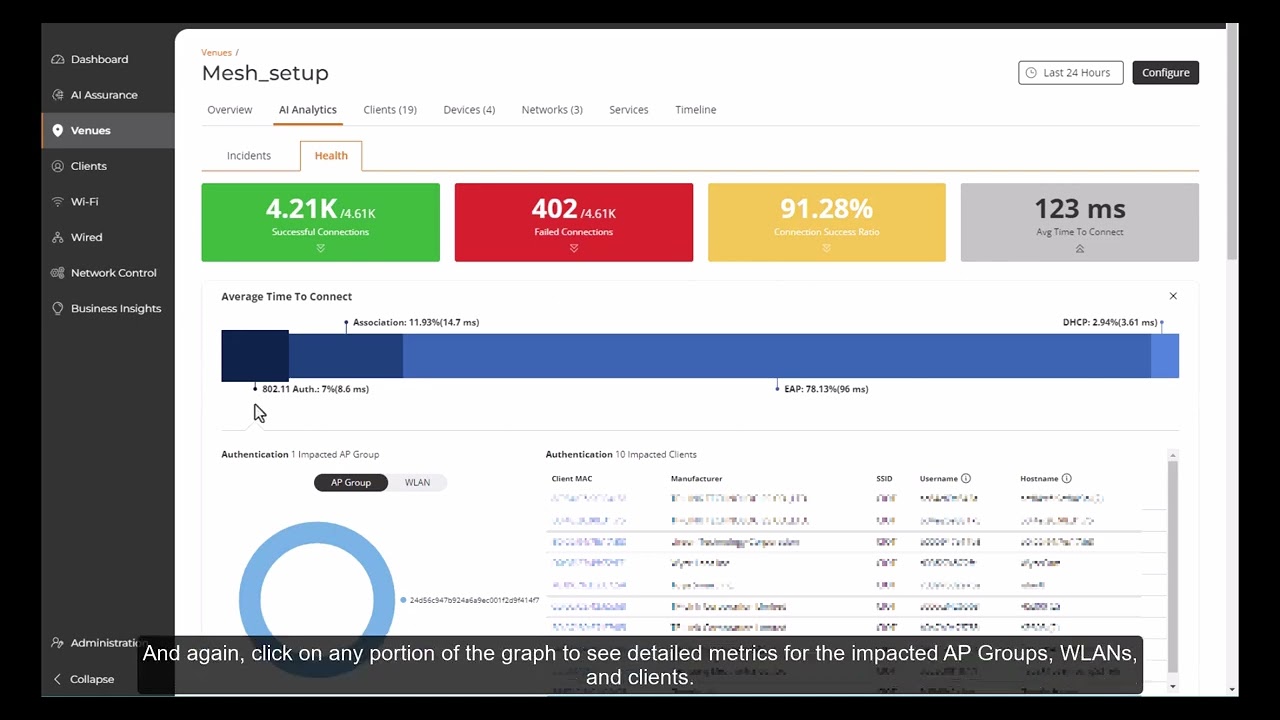Open the Network Control sidebar icon
This screenshot has height=720, width=1280.
point(58,273)
